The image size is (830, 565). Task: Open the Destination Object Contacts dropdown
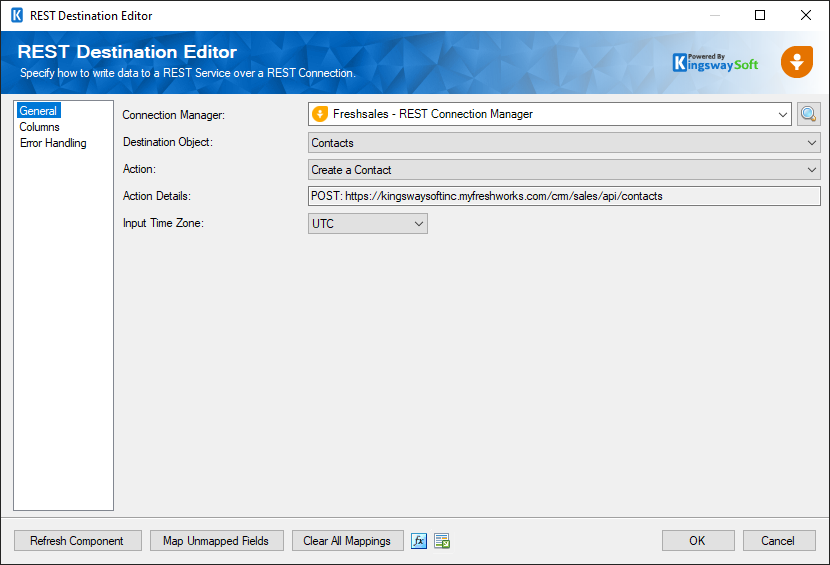[564, 142]
